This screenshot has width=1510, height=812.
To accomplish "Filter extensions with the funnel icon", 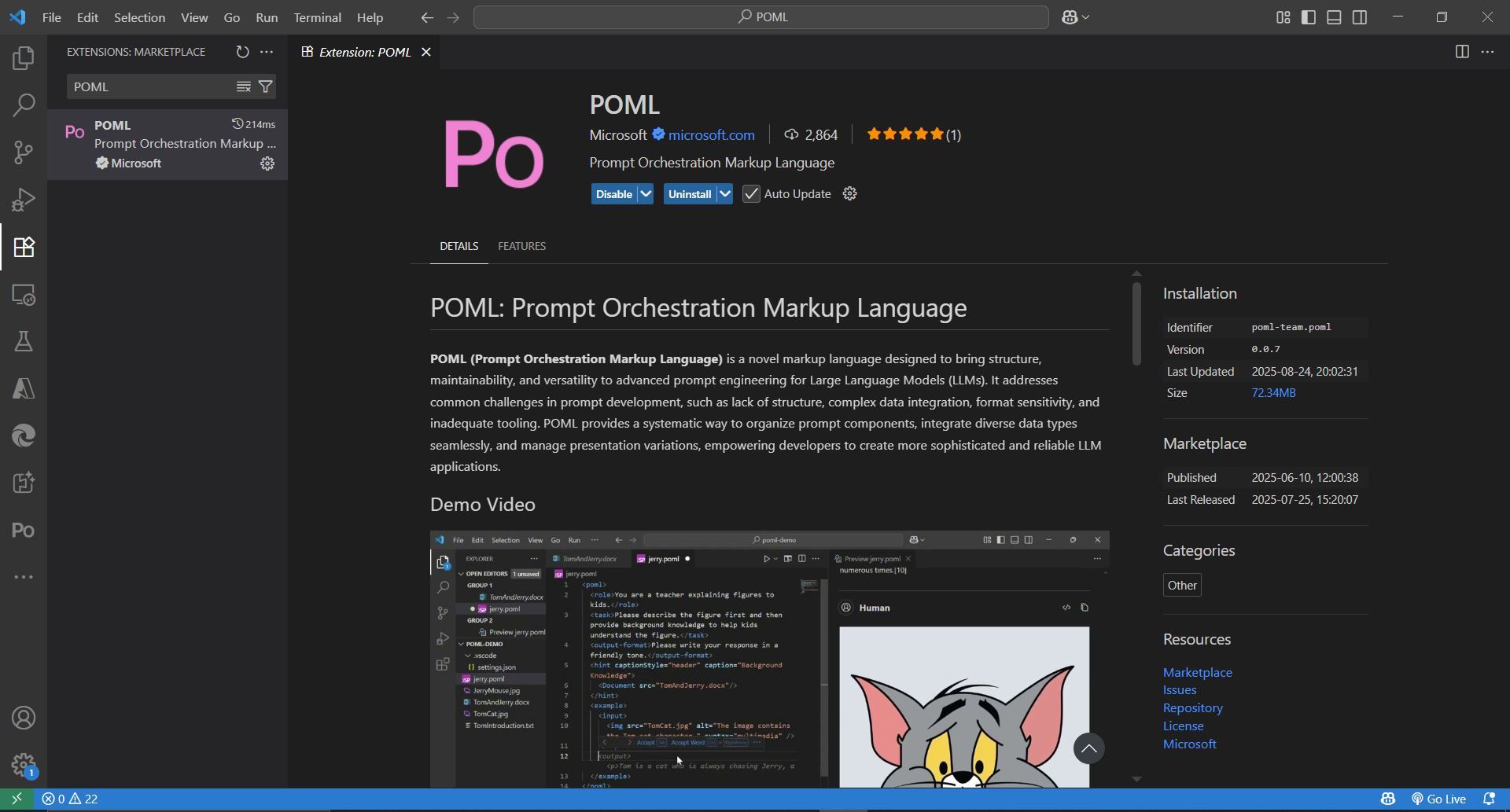I will [x=265, y=86].
